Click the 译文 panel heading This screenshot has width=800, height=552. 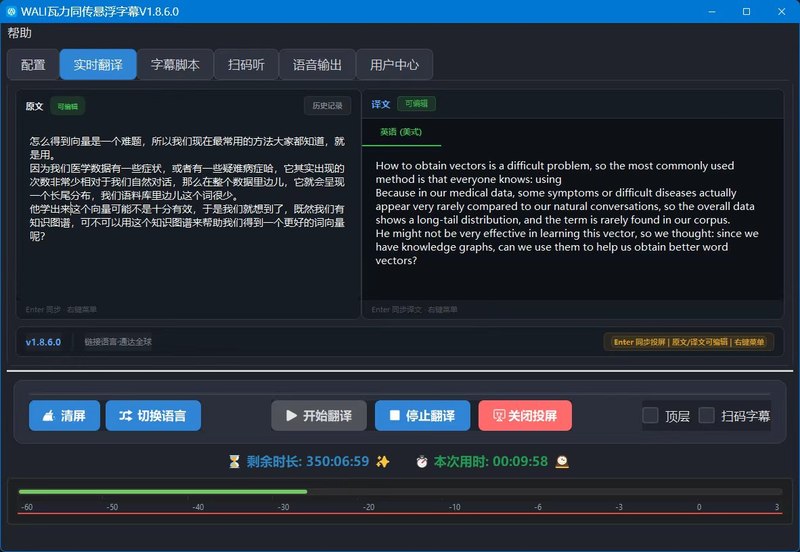coord(381,104)
